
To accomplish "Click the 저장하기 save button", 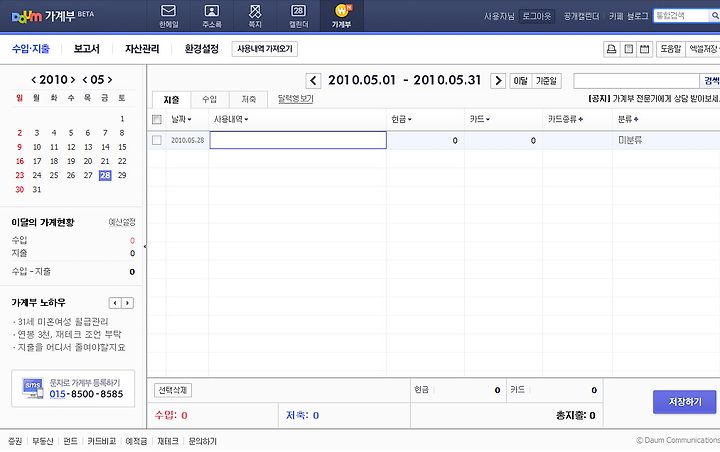I will point(685,402).
